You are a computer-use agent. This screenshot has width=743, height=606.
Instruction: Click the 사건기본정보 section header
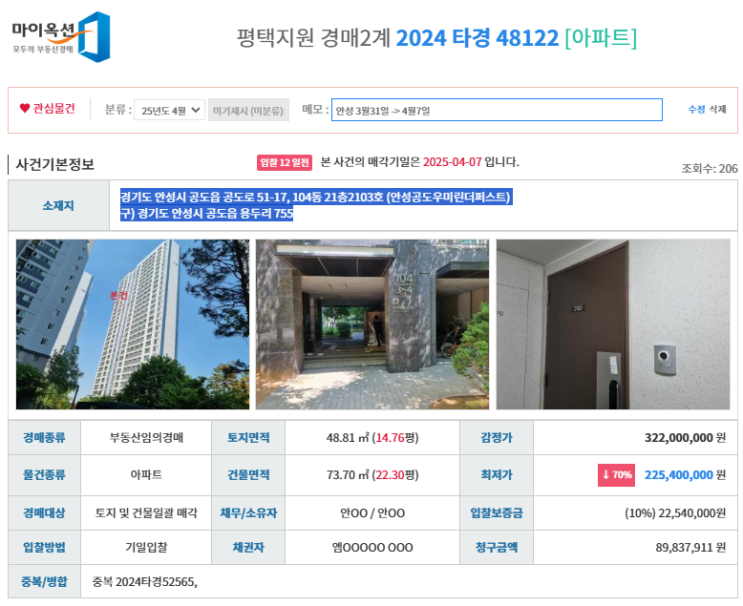coord(55,164)
